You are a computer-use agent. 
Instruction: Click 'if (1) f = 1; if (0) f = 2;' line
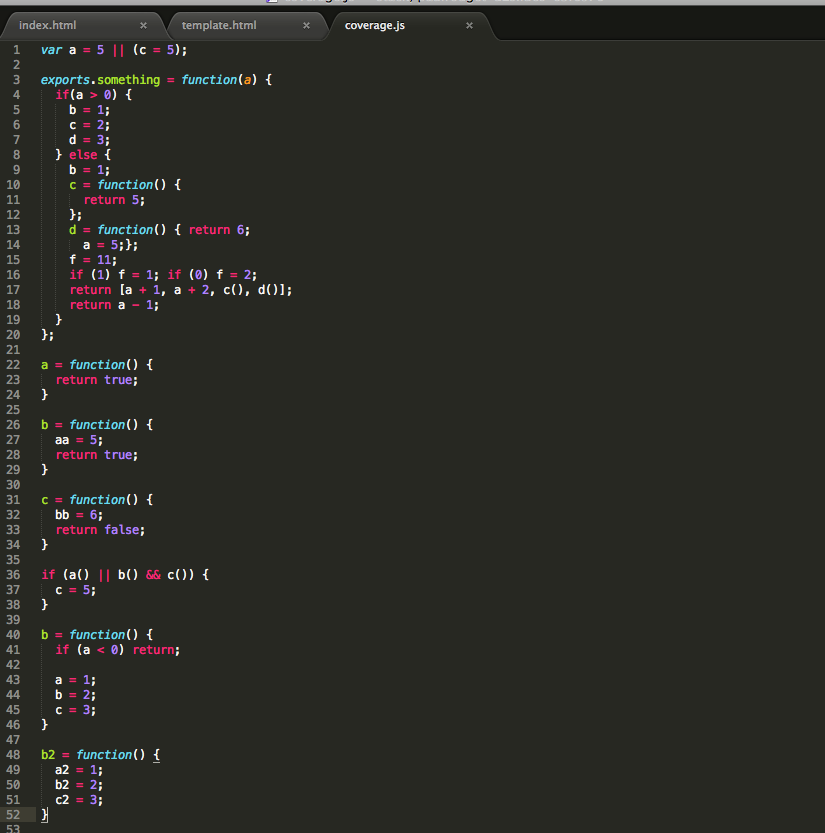[x=163, y=275]
